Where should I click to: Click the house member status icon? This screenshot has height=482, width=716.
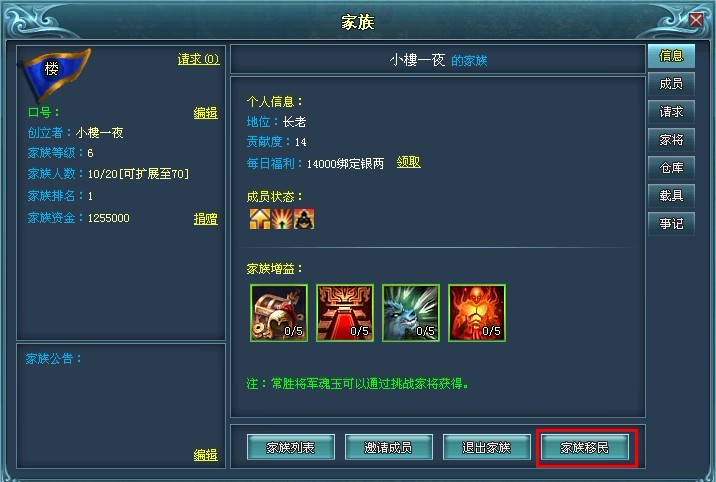pyautogui.click(x=260, y=219)
